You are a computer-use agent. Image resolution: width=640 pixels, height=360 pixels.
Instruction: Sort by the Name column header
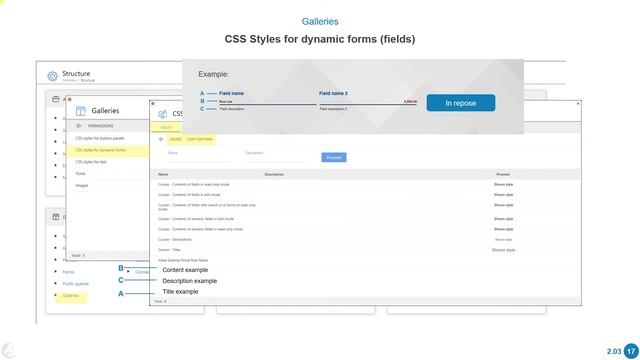click(163, 175)
